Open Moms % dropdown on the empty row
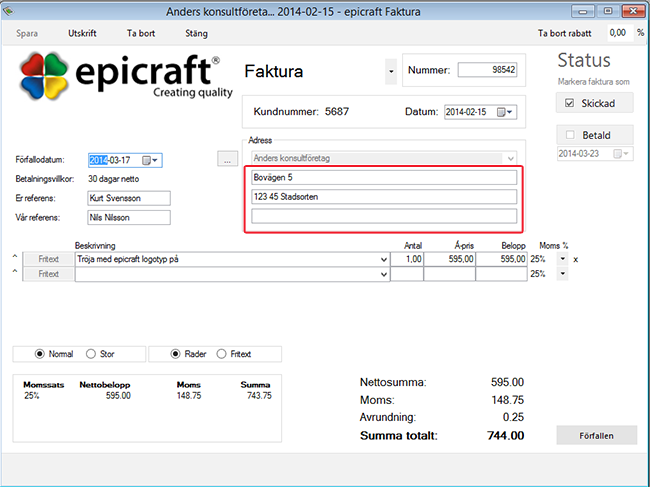The image size is (650, 487). [x=563, y=274]
